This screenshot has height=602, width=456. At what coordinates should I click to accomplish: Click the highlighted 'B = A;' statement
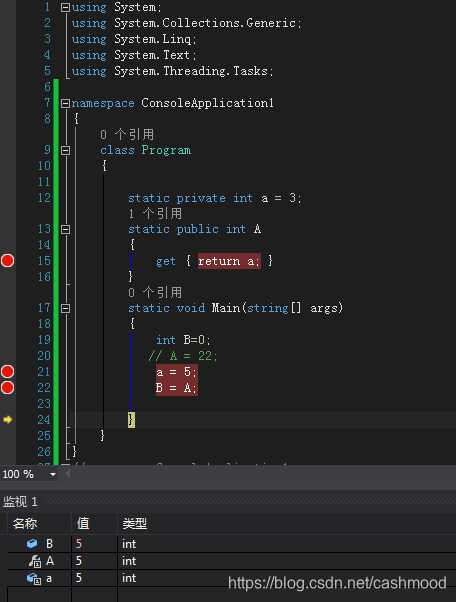[x=177, y=388]
